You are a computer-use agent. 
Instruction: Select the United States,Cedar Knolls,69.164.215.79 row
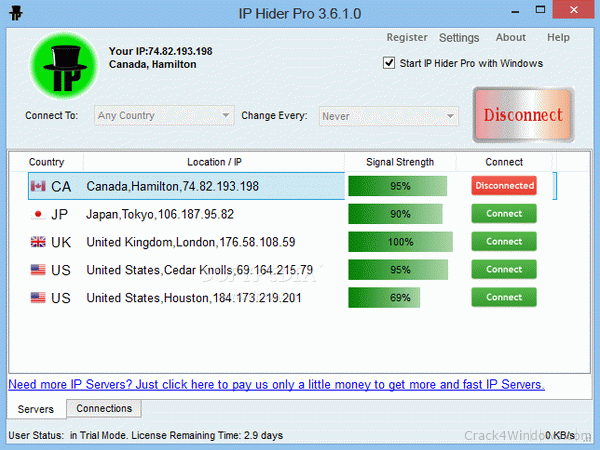click(x=200, y=270)
